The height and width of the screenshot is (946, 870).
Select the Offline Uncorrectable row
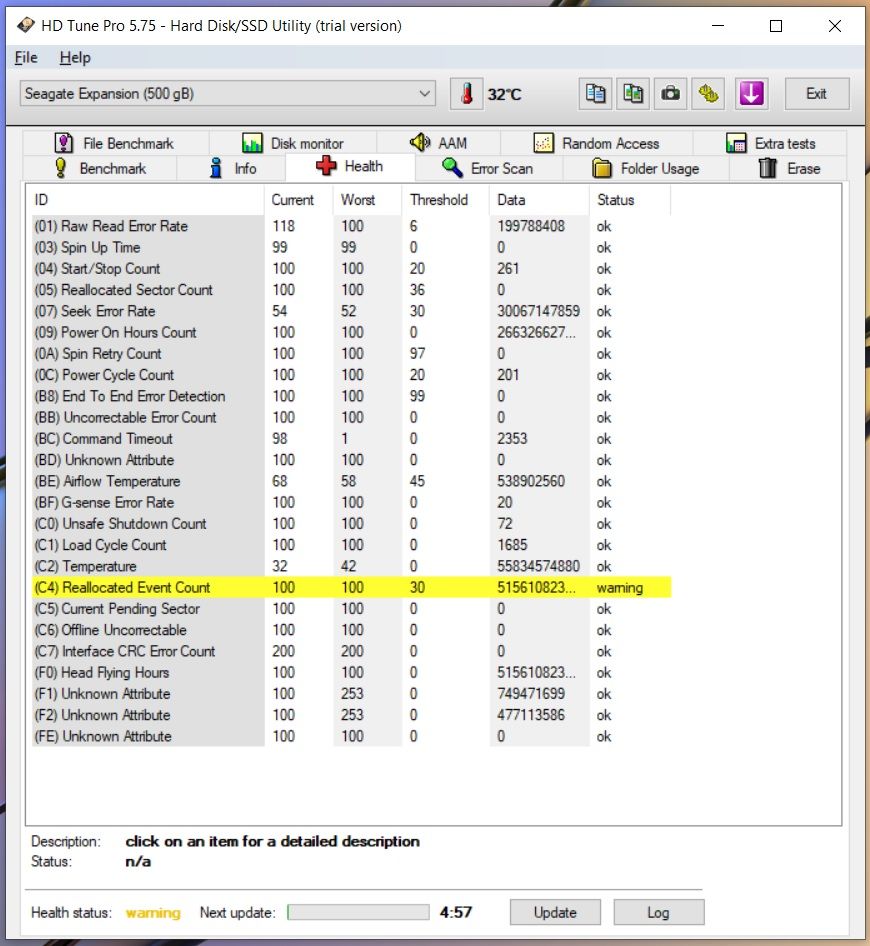tap(351, 630)
